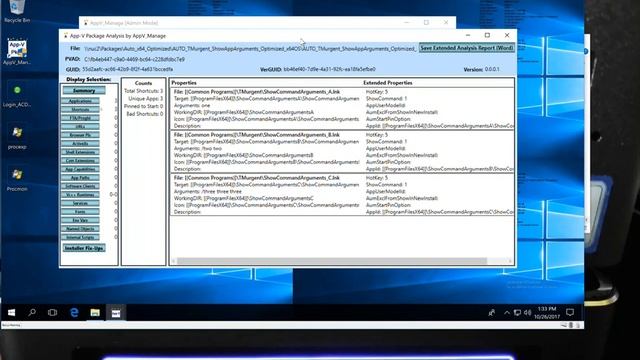Select the Software Clients display button
640x360 pixels.
click(80, 186)
